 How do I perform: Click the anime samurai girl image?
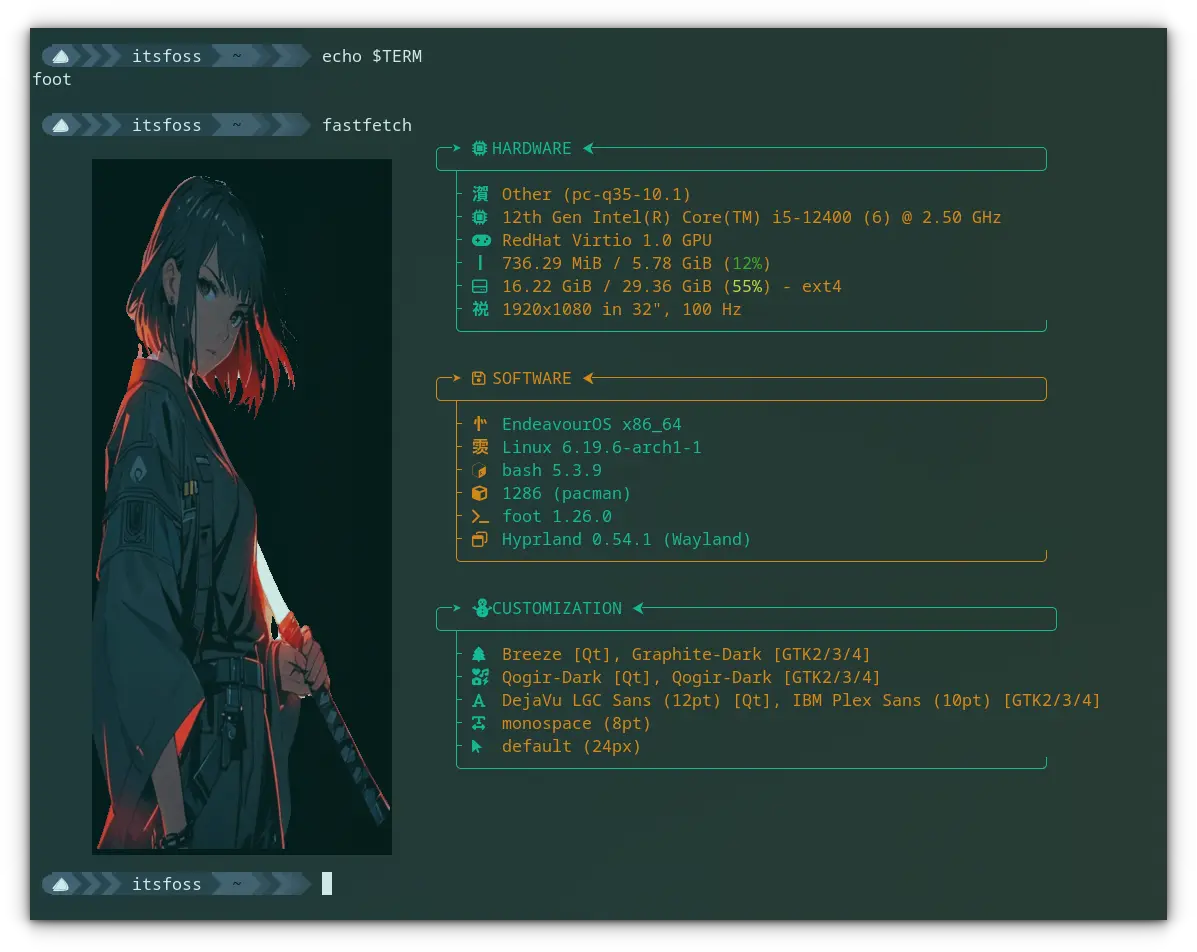pos(242,506)
